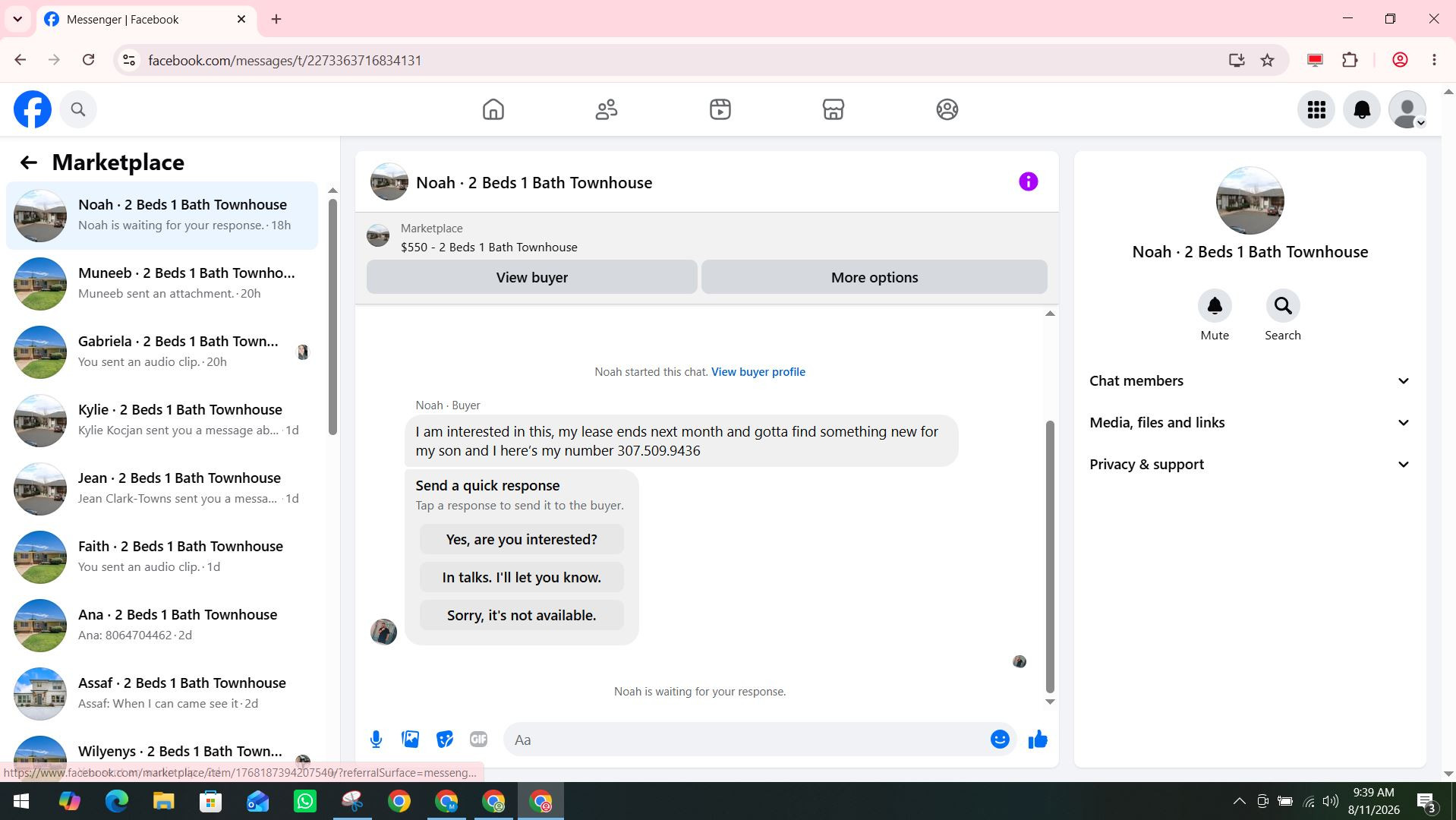The width and height of the screenshot is (1456, 820).
Task: Open a new browser tab
Action: [276, 20]
